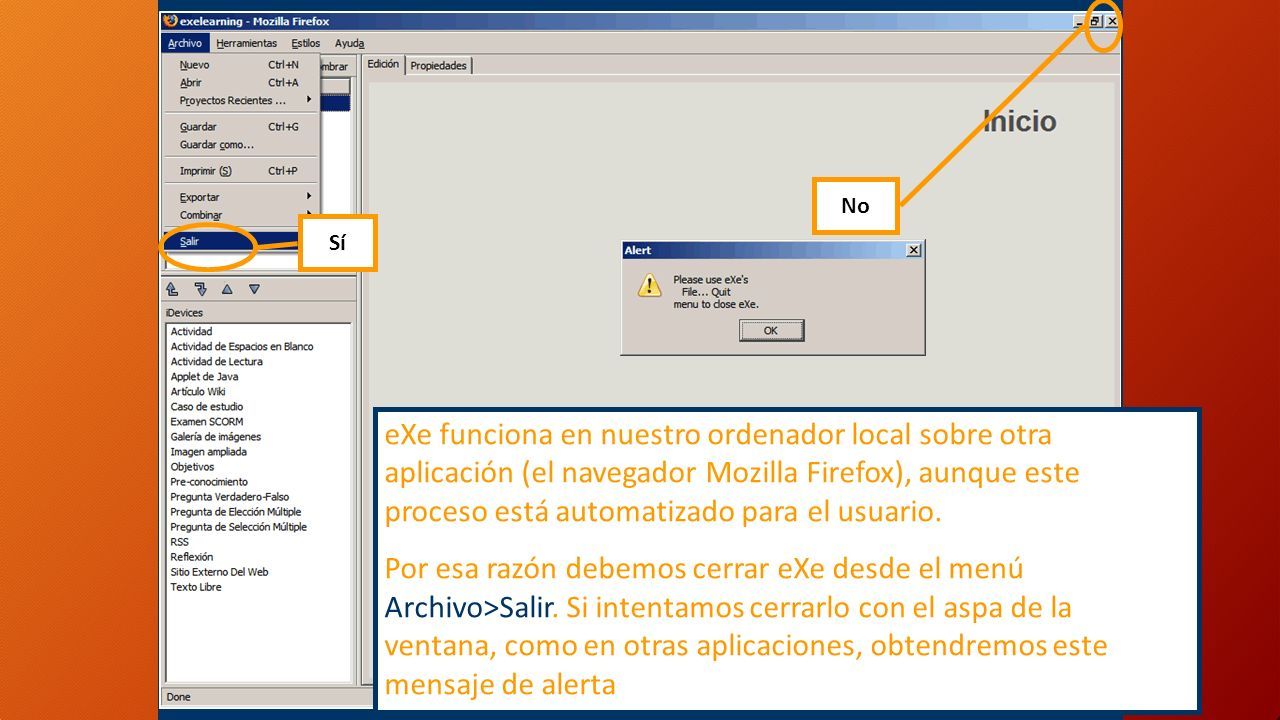Screen dimensions: 1280x720
Task: Open the Herramientas menu
Action: point(246,43)
